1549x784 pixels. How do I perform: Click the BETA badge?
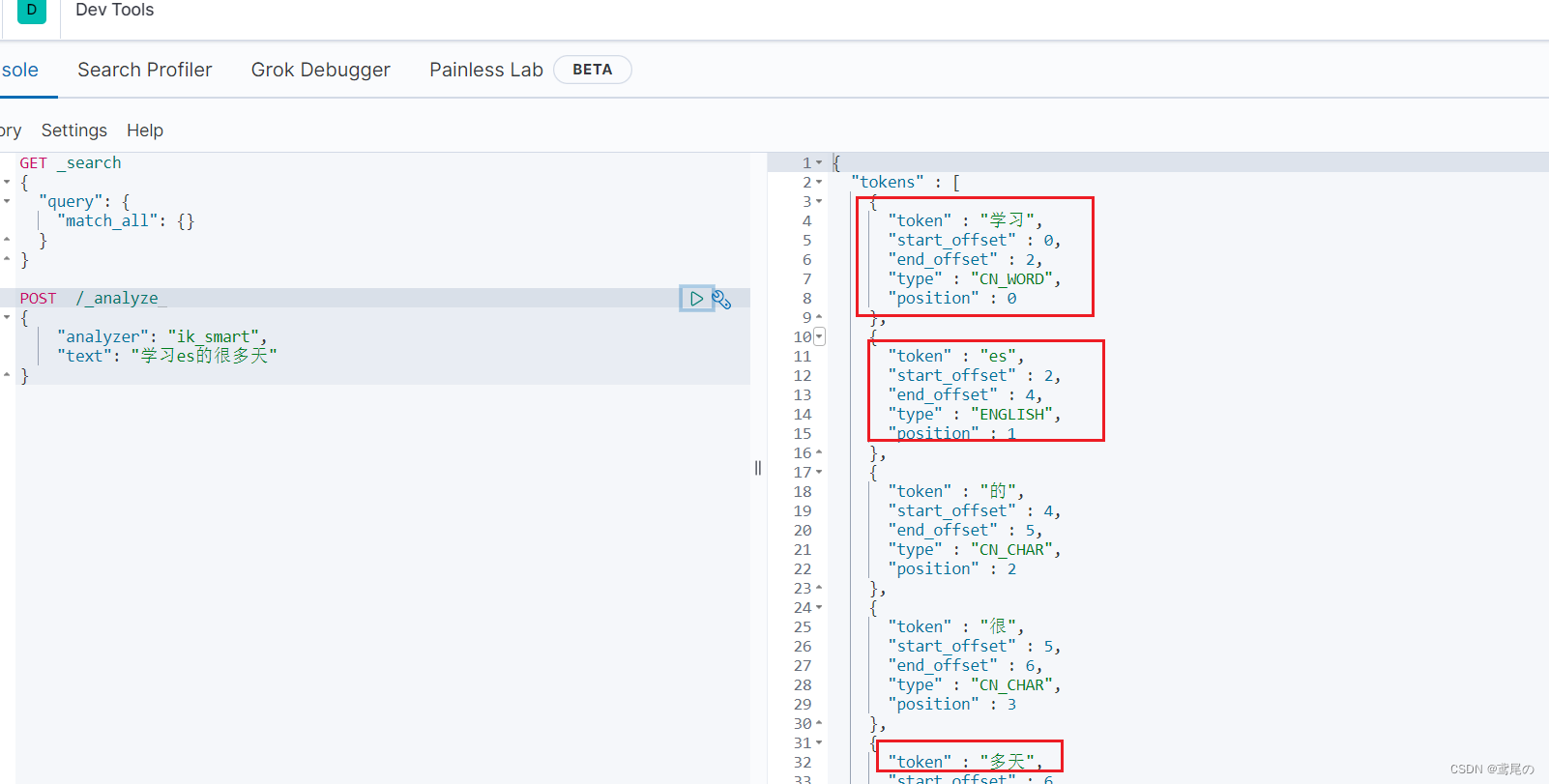click(x=593, y=70)
